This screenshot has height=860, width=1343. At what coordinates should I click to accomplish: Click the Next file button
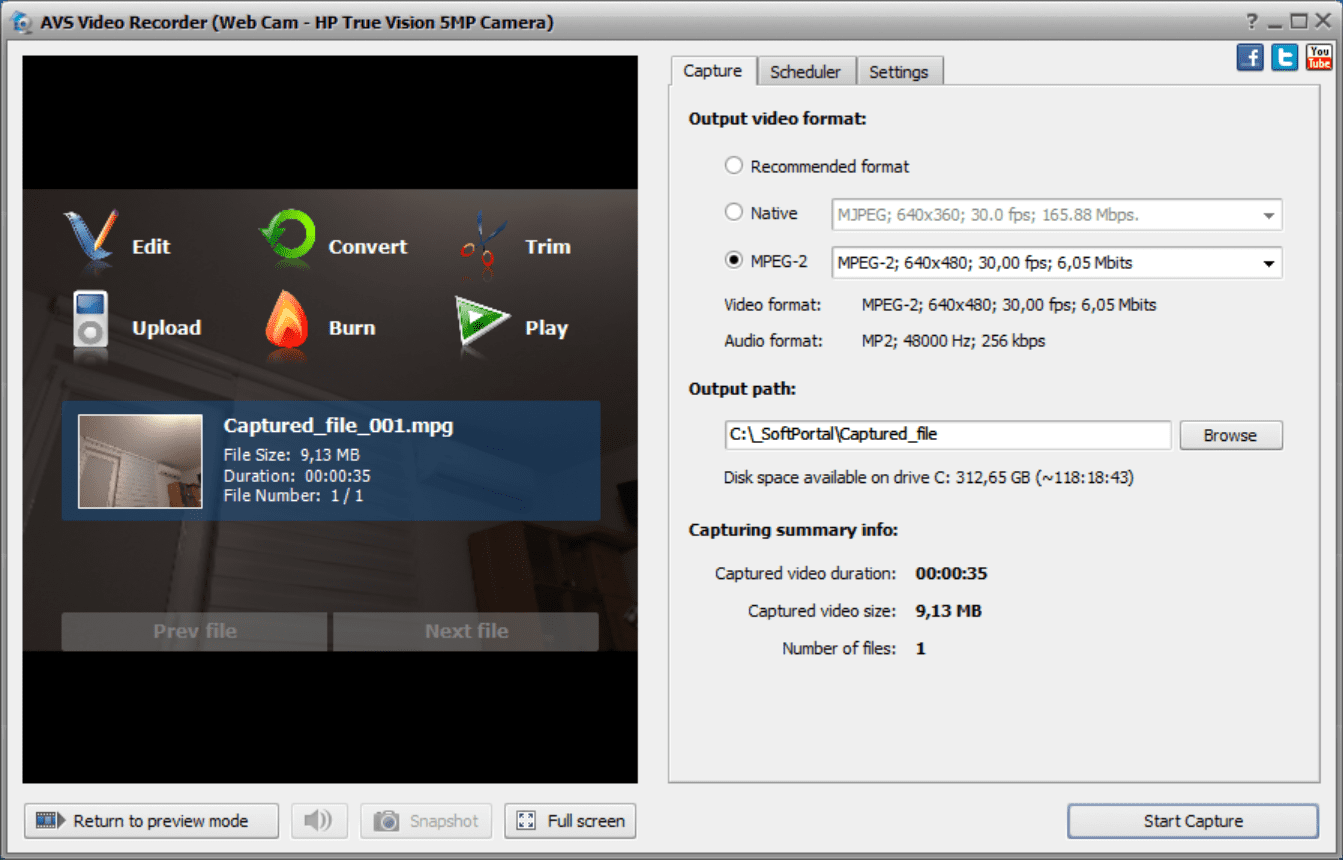(466, 631)
